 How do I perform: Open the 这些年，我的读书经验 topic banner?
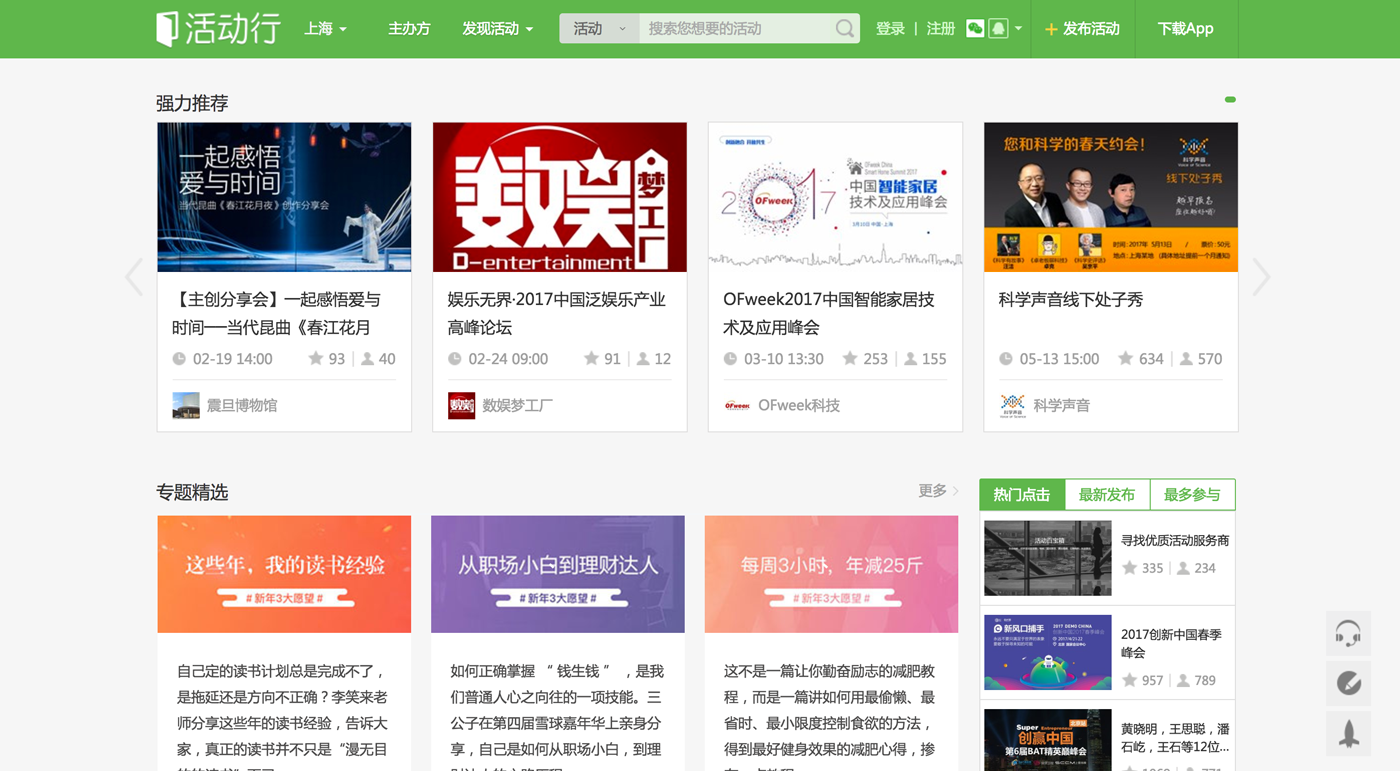284,574
